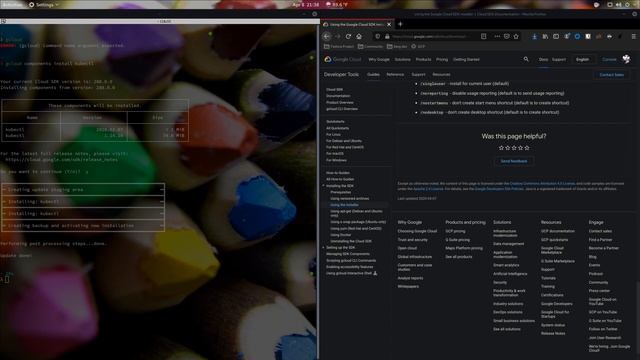
Task: Rate the page with the fifth star
Action: pyautogui.click(x=527, y=148)
